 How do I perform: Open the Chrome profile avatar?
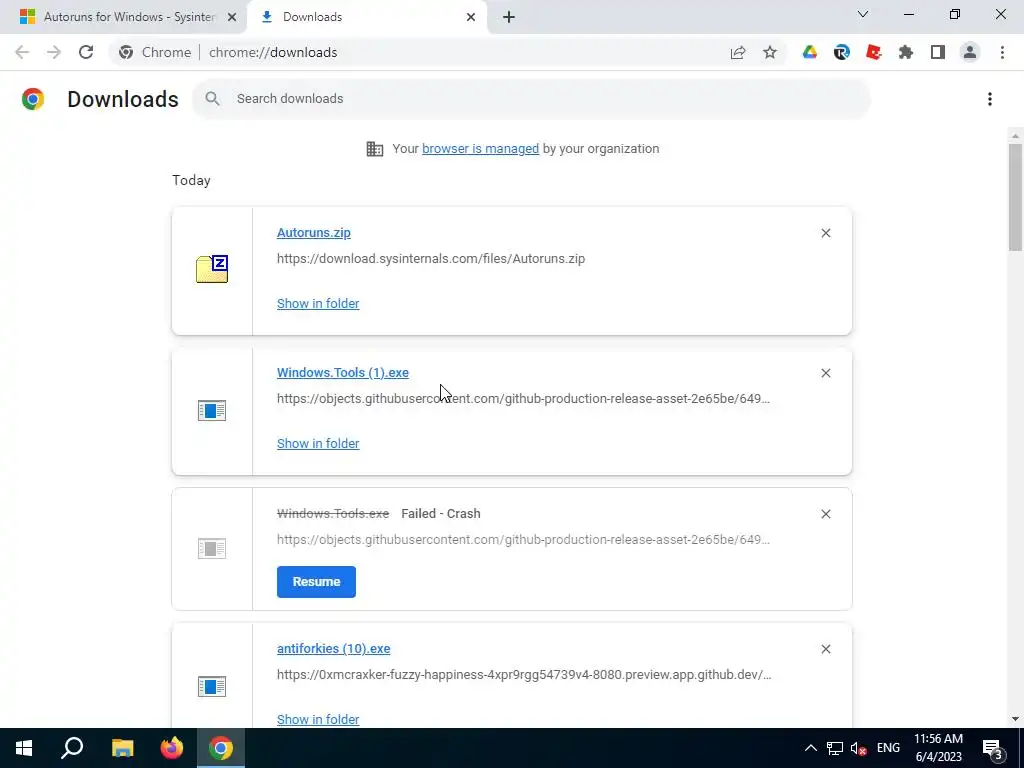tap(970, 52)
